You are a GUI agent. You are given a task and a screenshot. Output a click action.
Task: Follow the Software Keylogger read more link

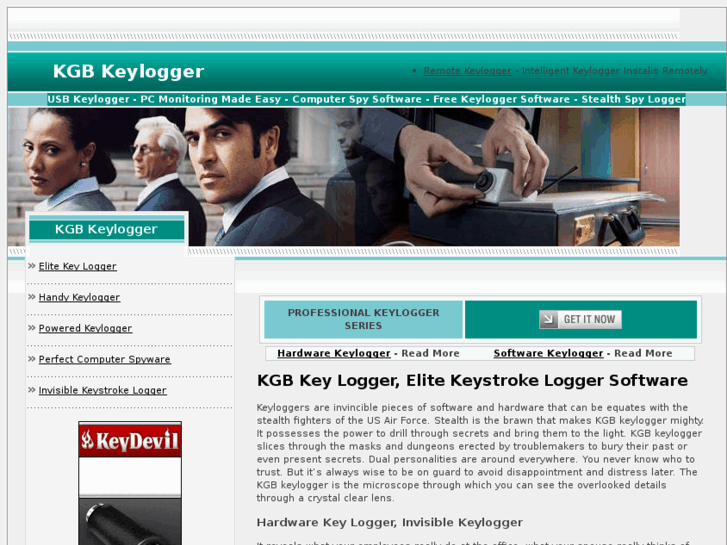(548, 353)
